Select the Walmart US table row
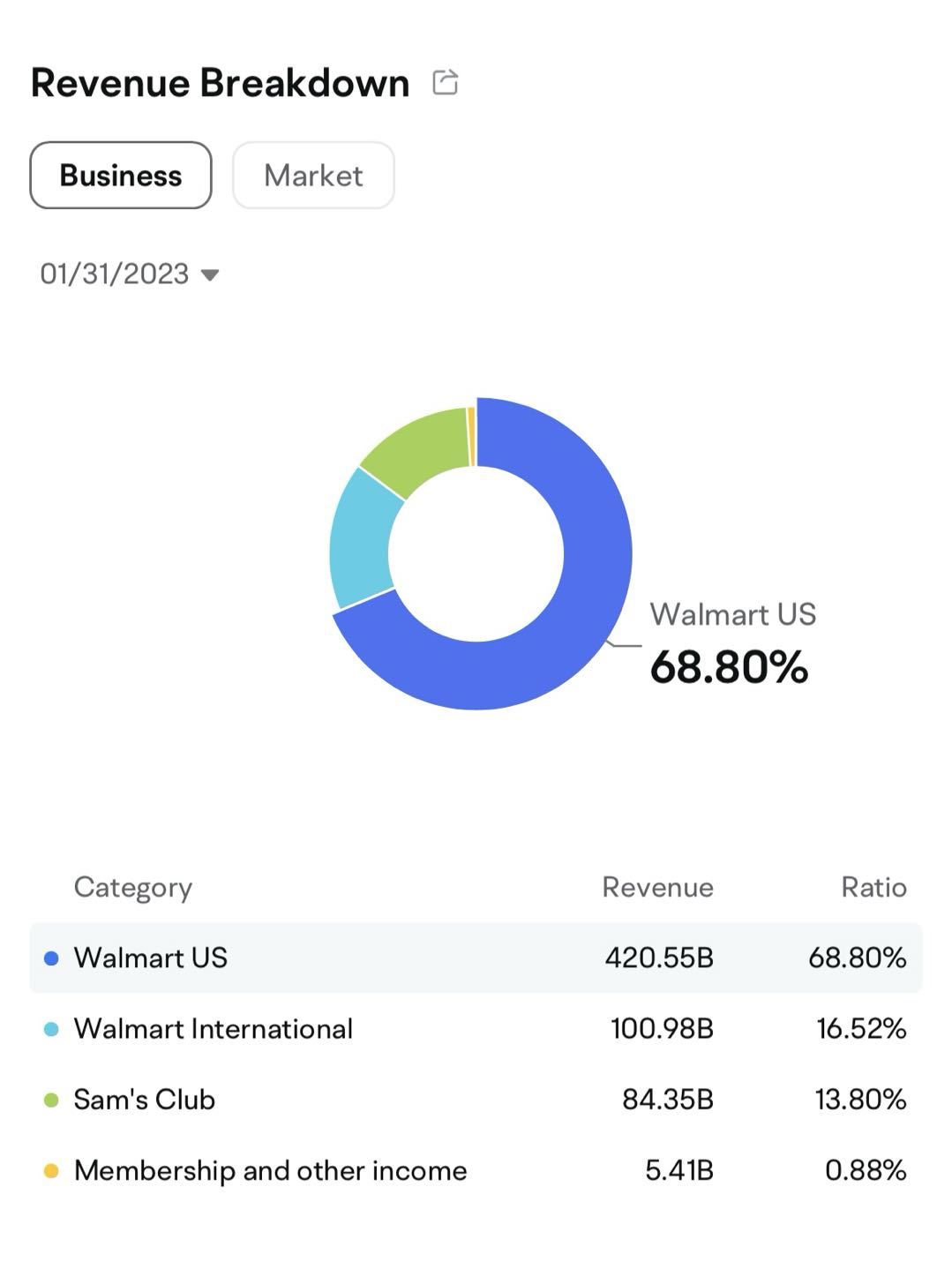952x1262 pixels. 476,958
